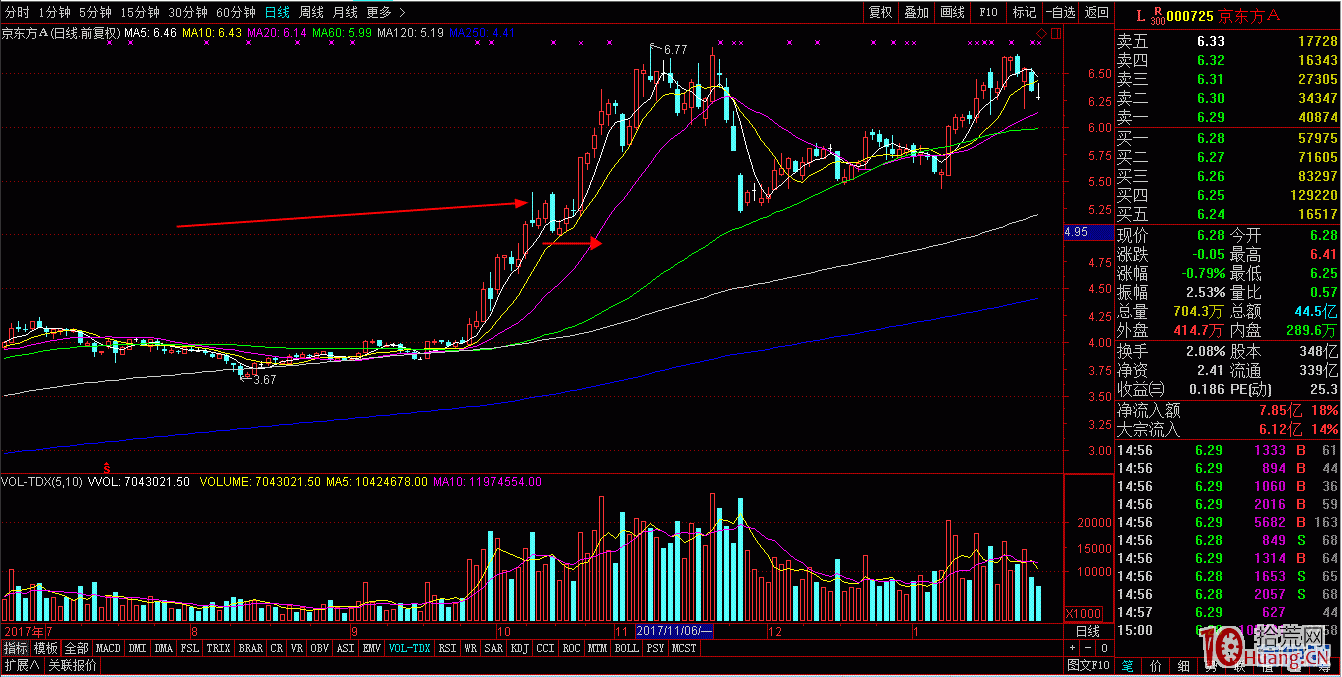Apply the WR indicator
Image resolution: width=1342 pixels, height=677 pixels.
point(471,648)
